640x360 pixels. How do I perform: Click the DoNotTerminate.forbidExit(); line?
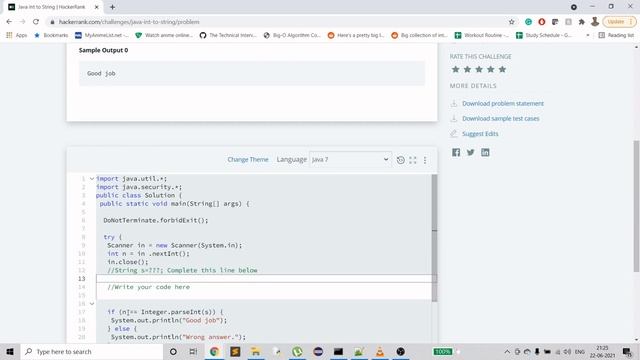[x=156, y=220]
